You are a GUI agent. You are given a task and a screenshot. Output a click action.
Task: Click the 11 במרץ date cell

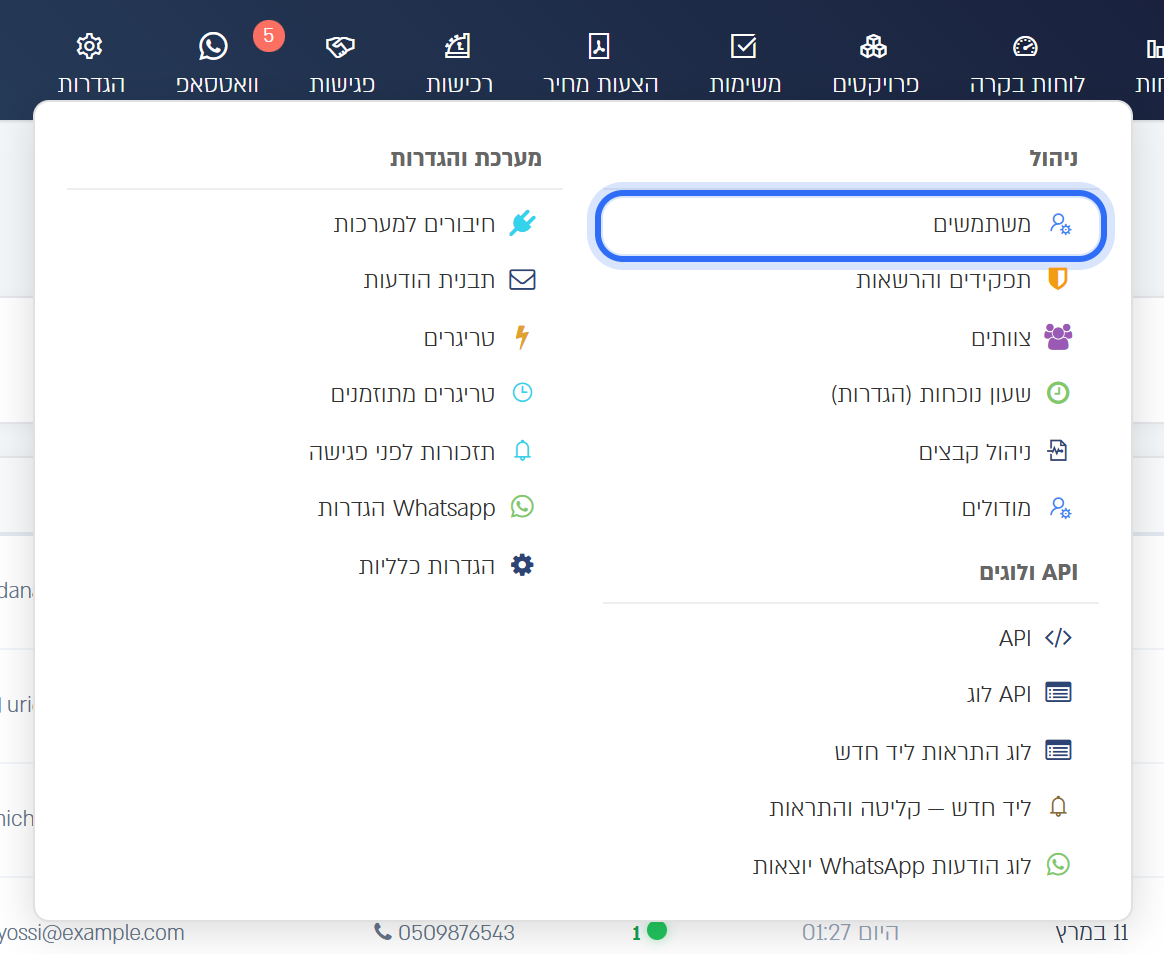pyautogui.click(x=1091, y=932)
